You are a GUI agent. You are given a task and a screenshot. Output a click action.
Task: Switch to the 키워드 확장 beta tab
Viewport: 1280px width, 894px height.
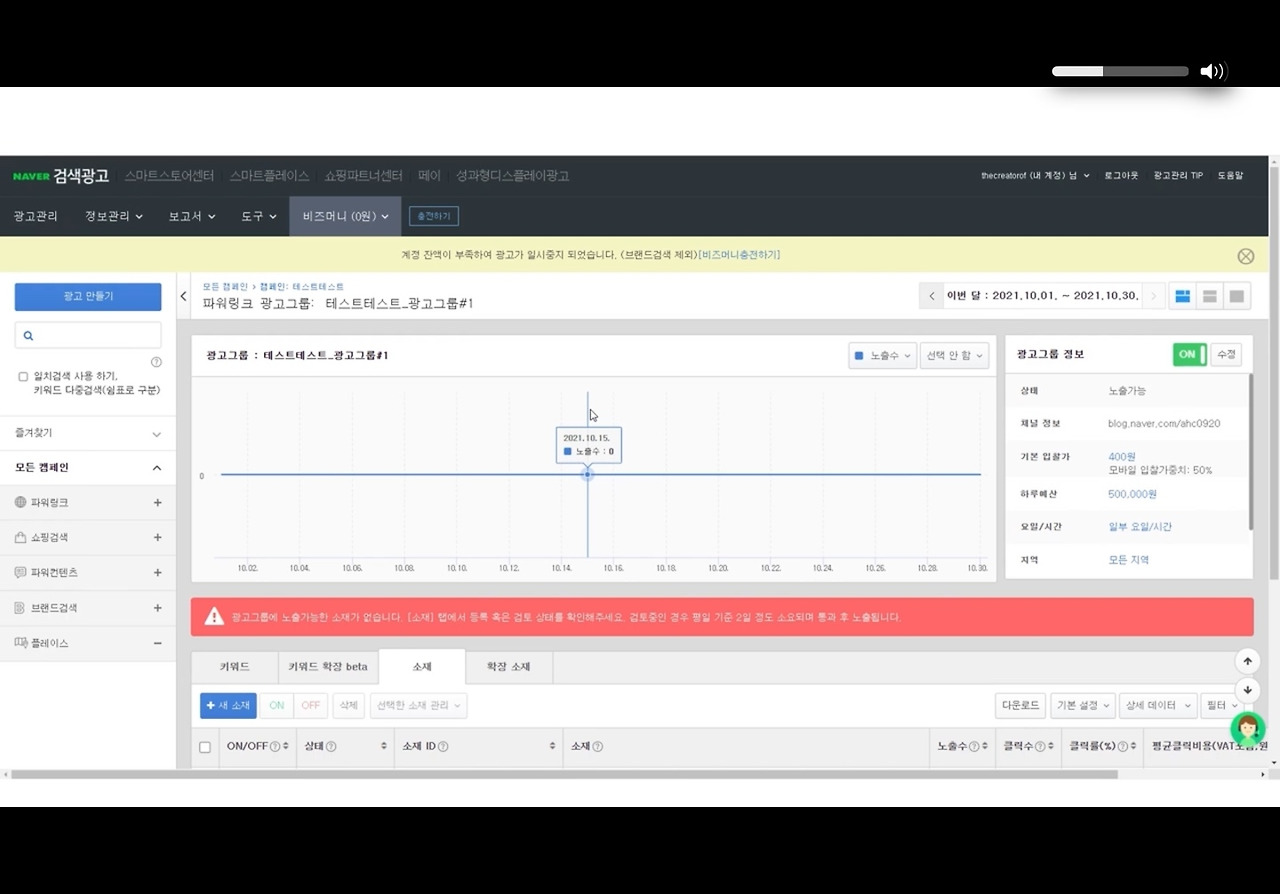coord(328,667)
